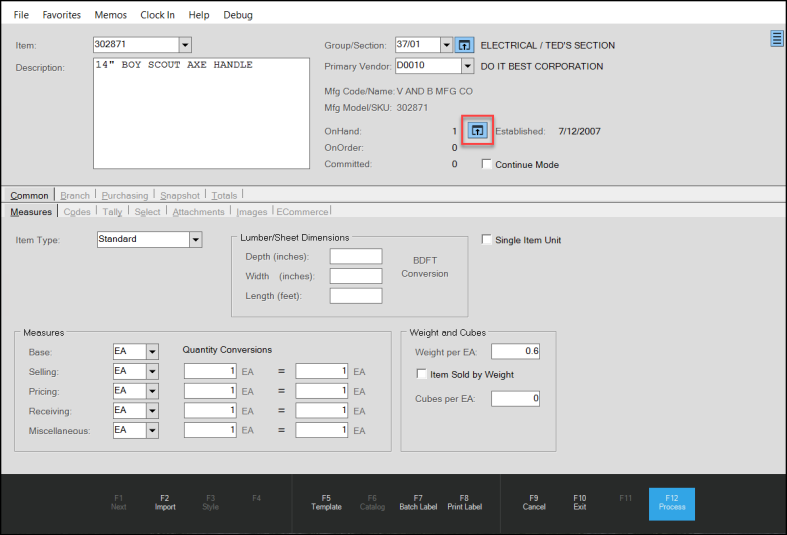Click the F10 Exit button

click(x=580, y=502)
